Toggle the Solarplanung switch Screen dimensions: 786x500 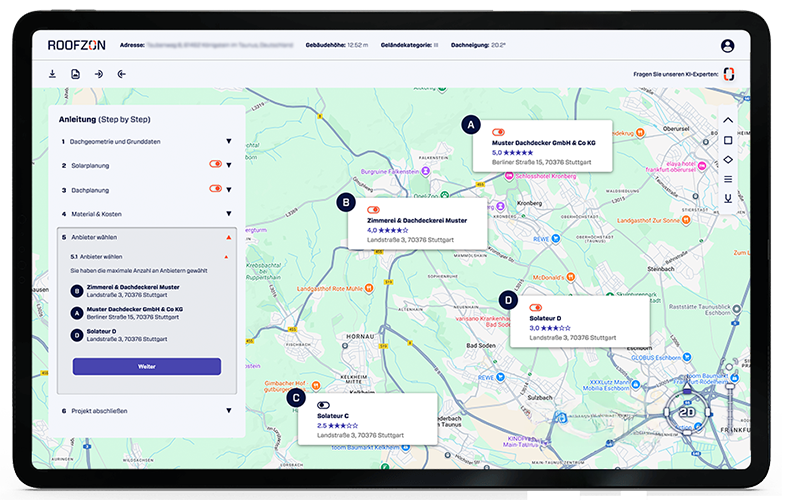[215, 164]
